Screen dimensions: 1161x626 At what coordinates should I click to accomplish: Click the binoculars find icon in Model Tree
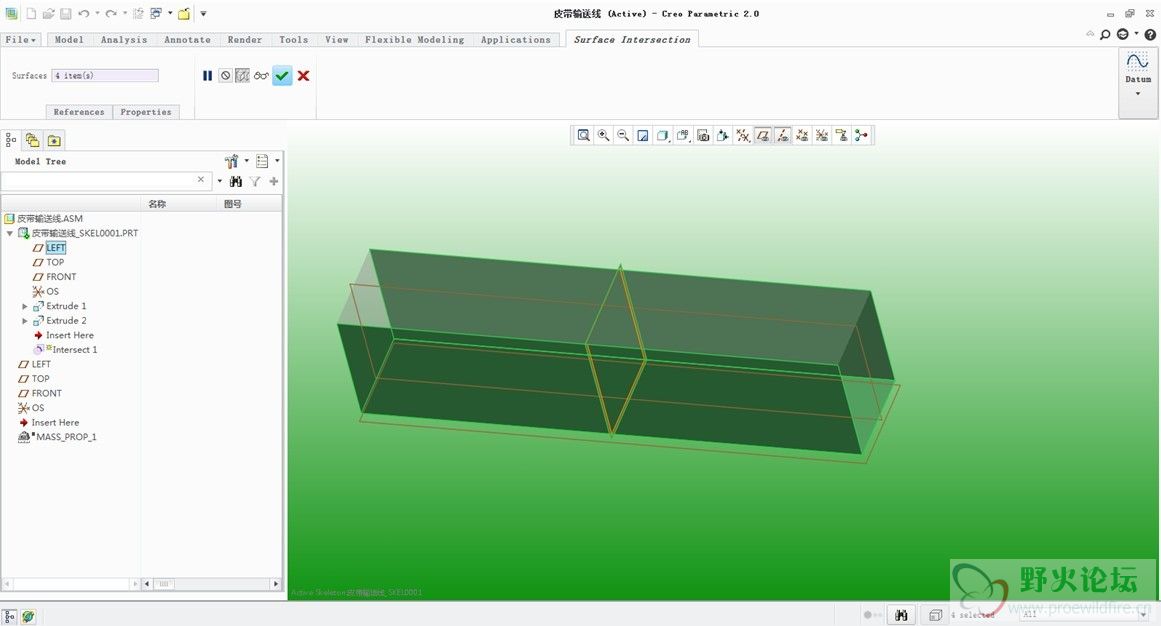coord(236,181)
